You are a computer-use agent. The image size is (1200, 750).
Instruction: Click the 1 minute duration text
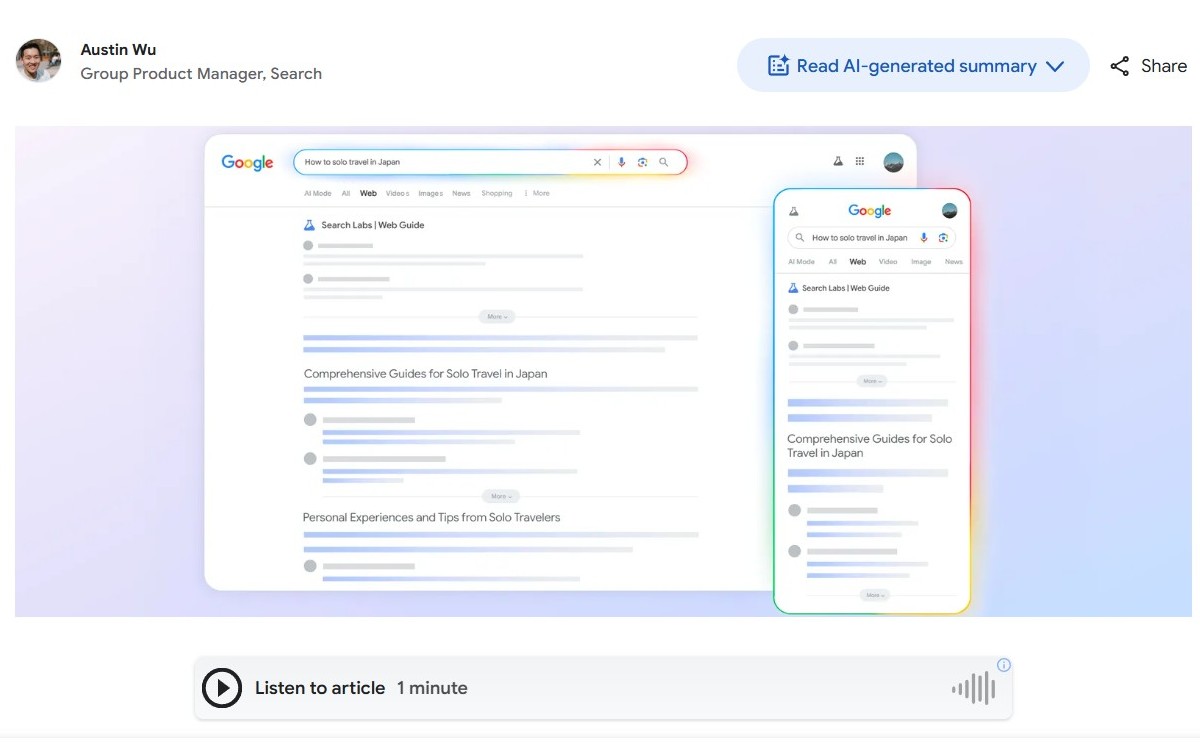pos(432,688)
